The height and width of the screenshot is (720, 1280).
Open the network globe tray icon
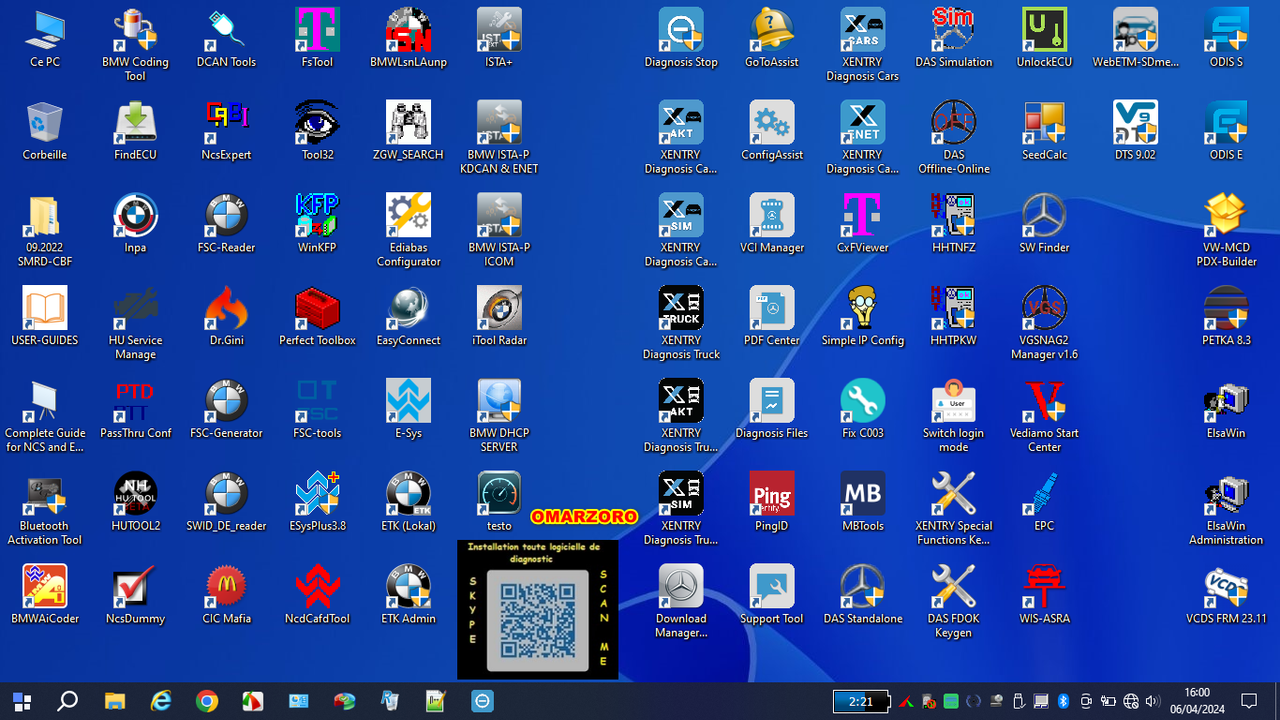pyautogui.click(x=1131, y=701)
